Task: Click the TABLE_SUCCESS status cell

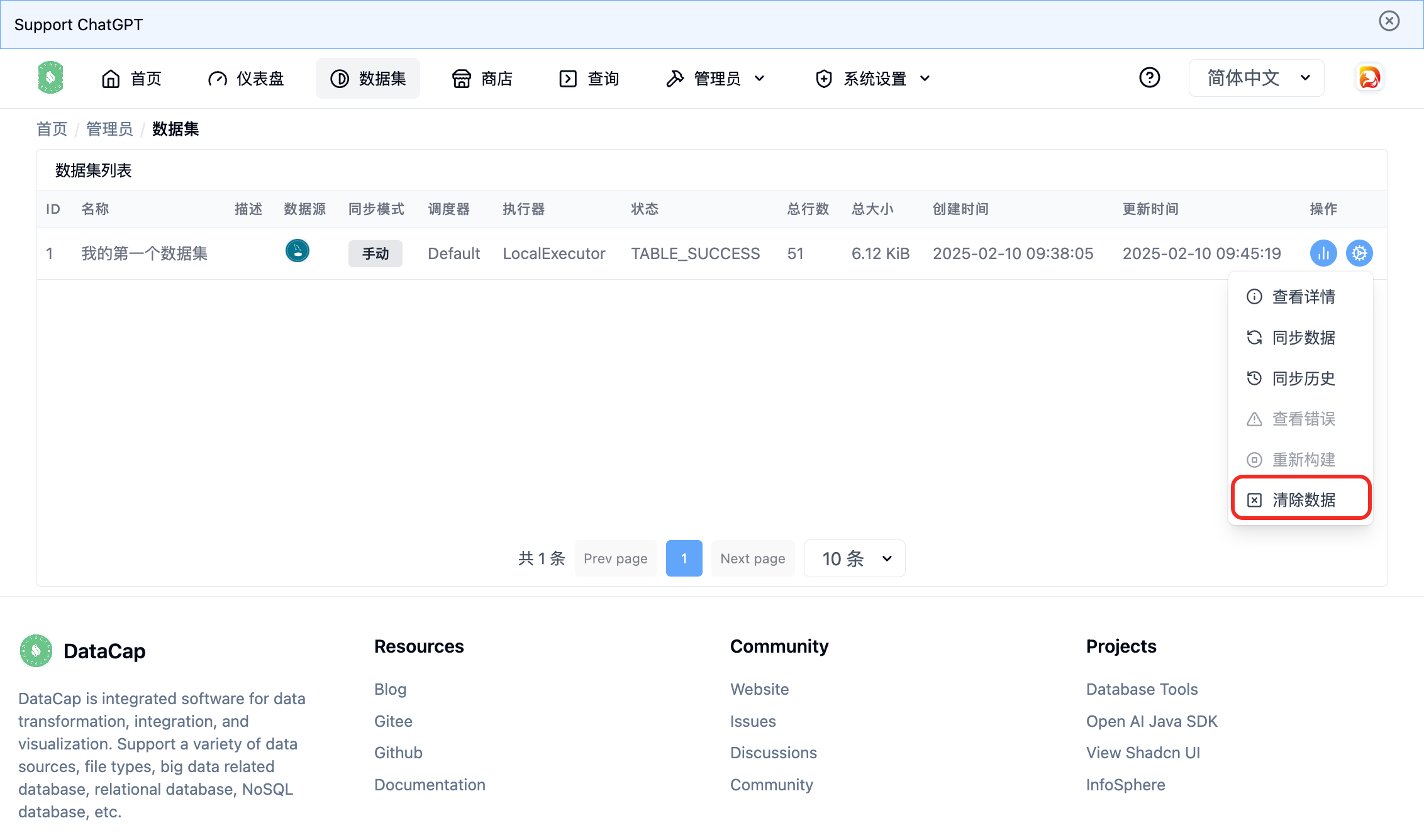Action: click(x=696, y=253)
